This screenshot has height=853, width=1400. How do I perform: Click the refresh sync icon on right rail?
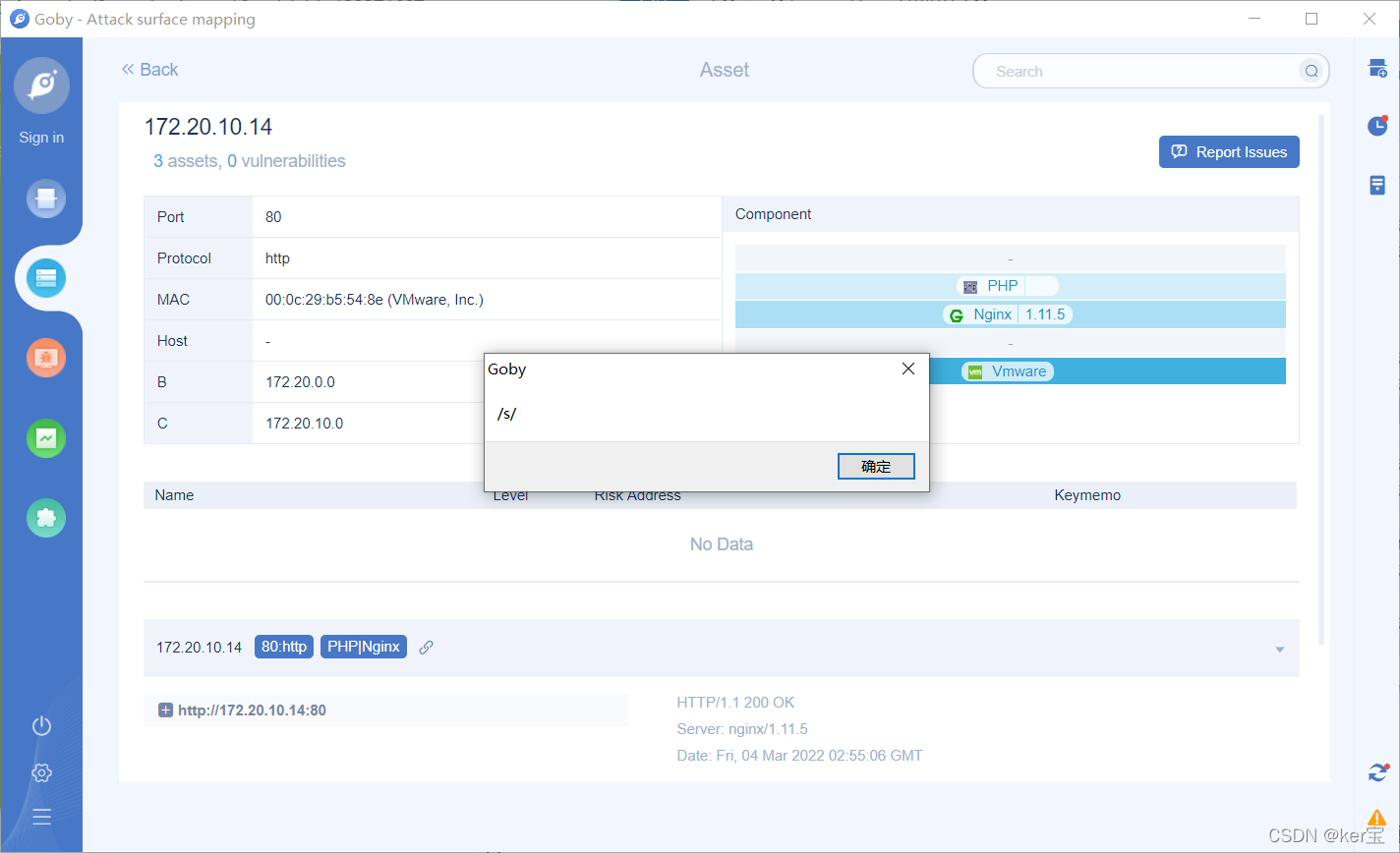(1377, 772)
